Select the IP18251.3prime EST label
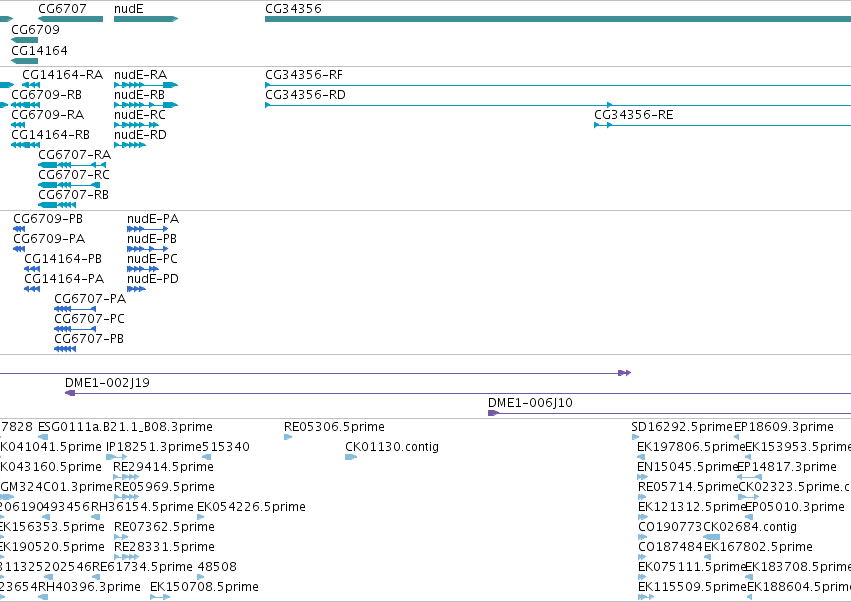Viewport: 851px width, 602px height. click(x=154, y=447)
